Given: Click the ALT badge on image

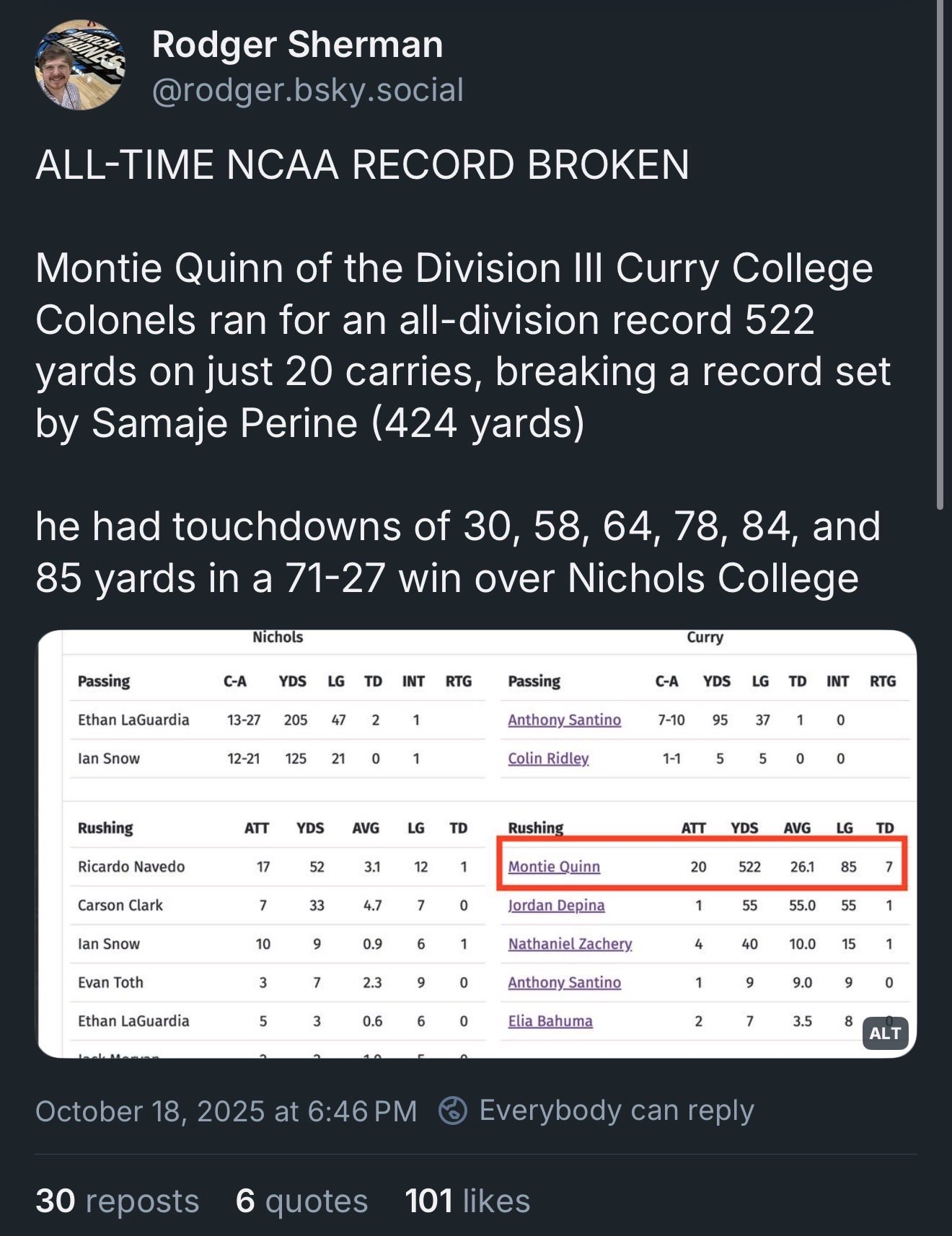Looking at the screenshot, I should [x=884, y=1033].
